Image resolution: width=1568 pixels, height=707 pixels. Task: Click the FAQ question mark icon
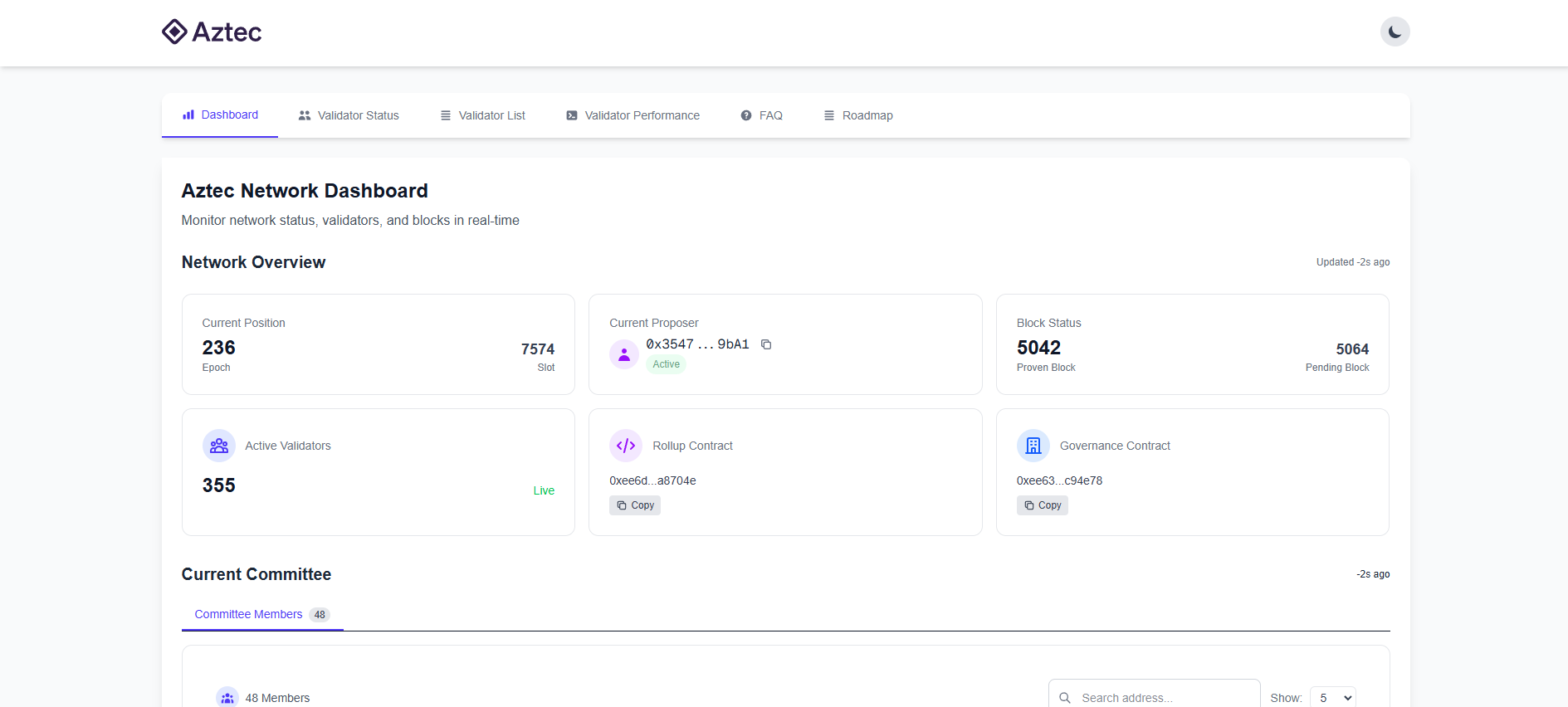click(x=746, y=115)
